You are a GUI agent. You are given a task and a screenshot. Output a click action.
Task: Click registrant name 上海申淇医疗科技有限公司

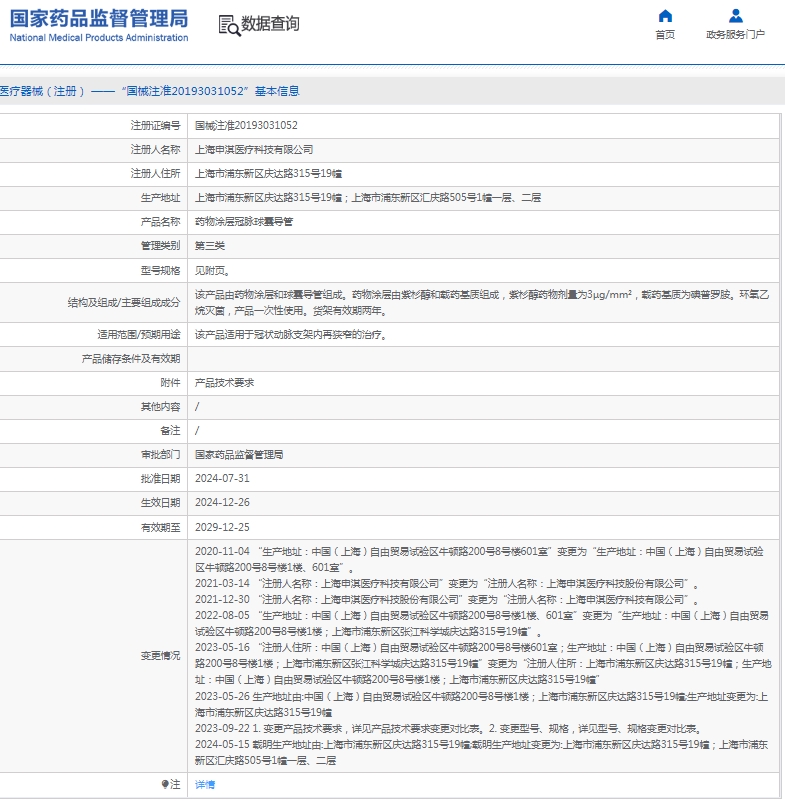(254, 149)
